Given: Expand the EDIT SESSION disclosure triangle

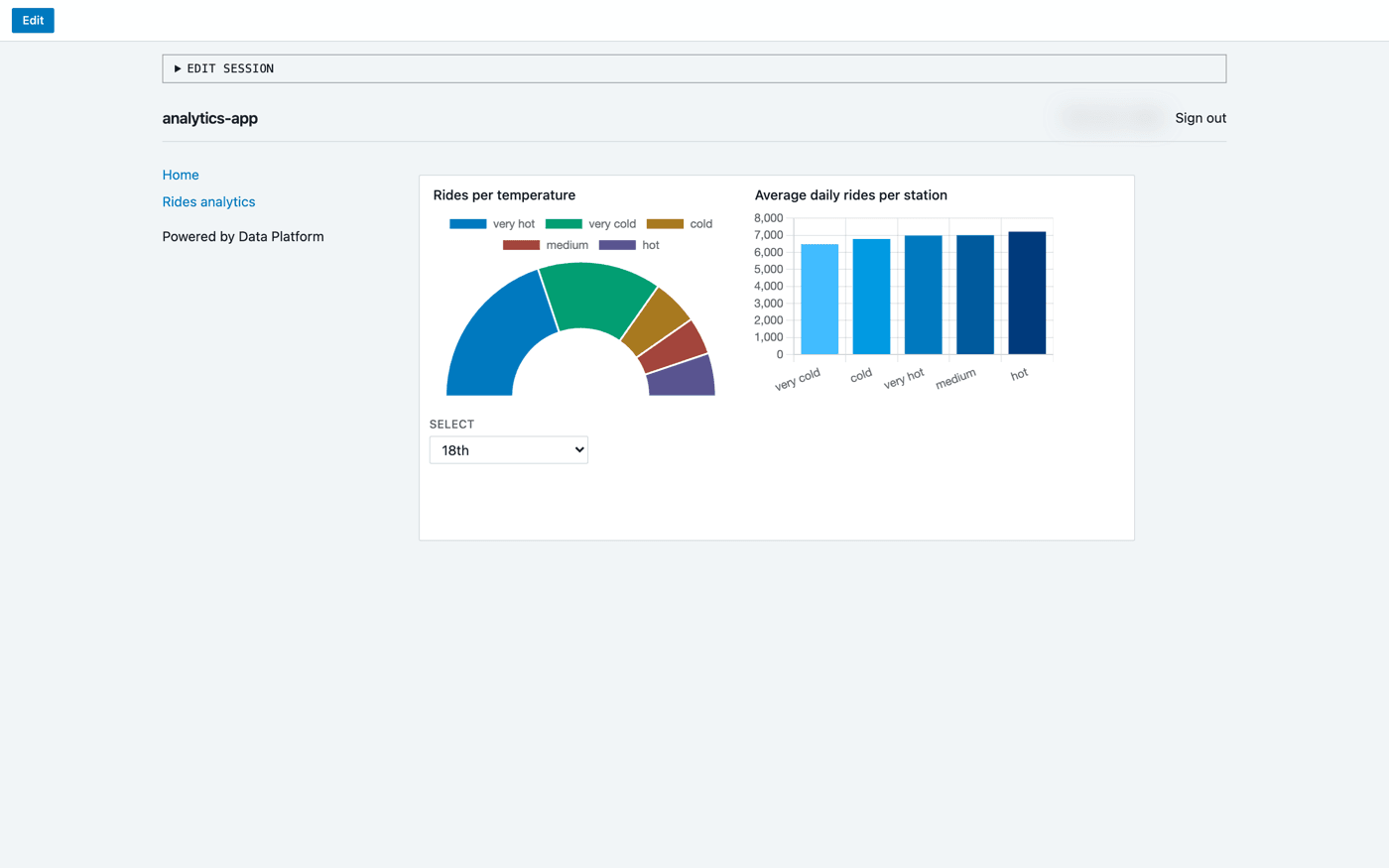Looking at the screenshot, I should [x=178, y=68].
